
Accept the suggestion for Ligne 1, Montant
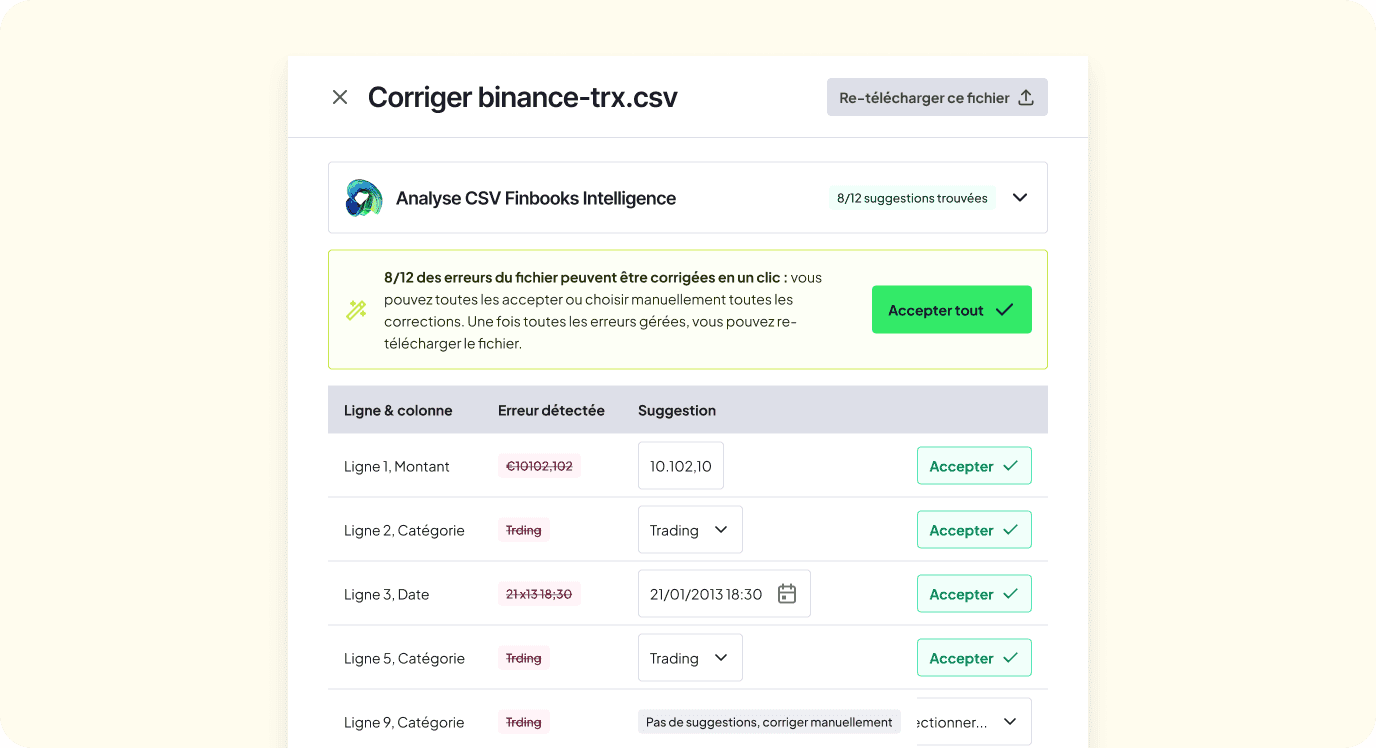pos(974,466)
